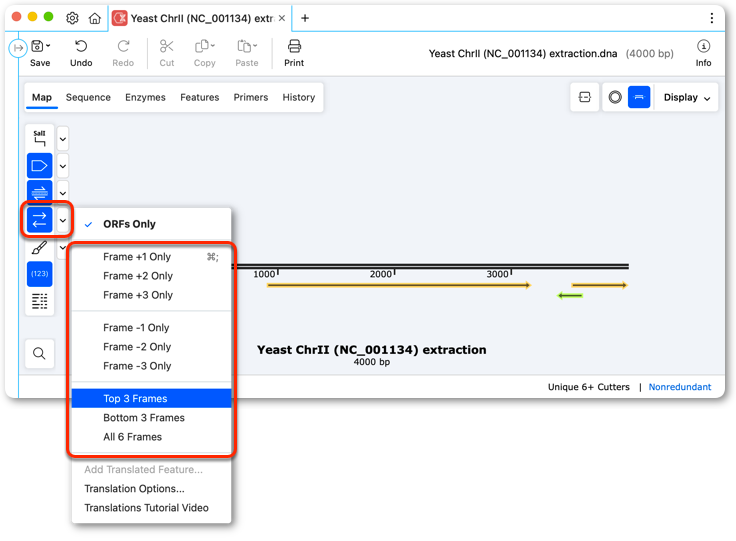
Task: Switch to the History tab
Action: coord(299,97)
